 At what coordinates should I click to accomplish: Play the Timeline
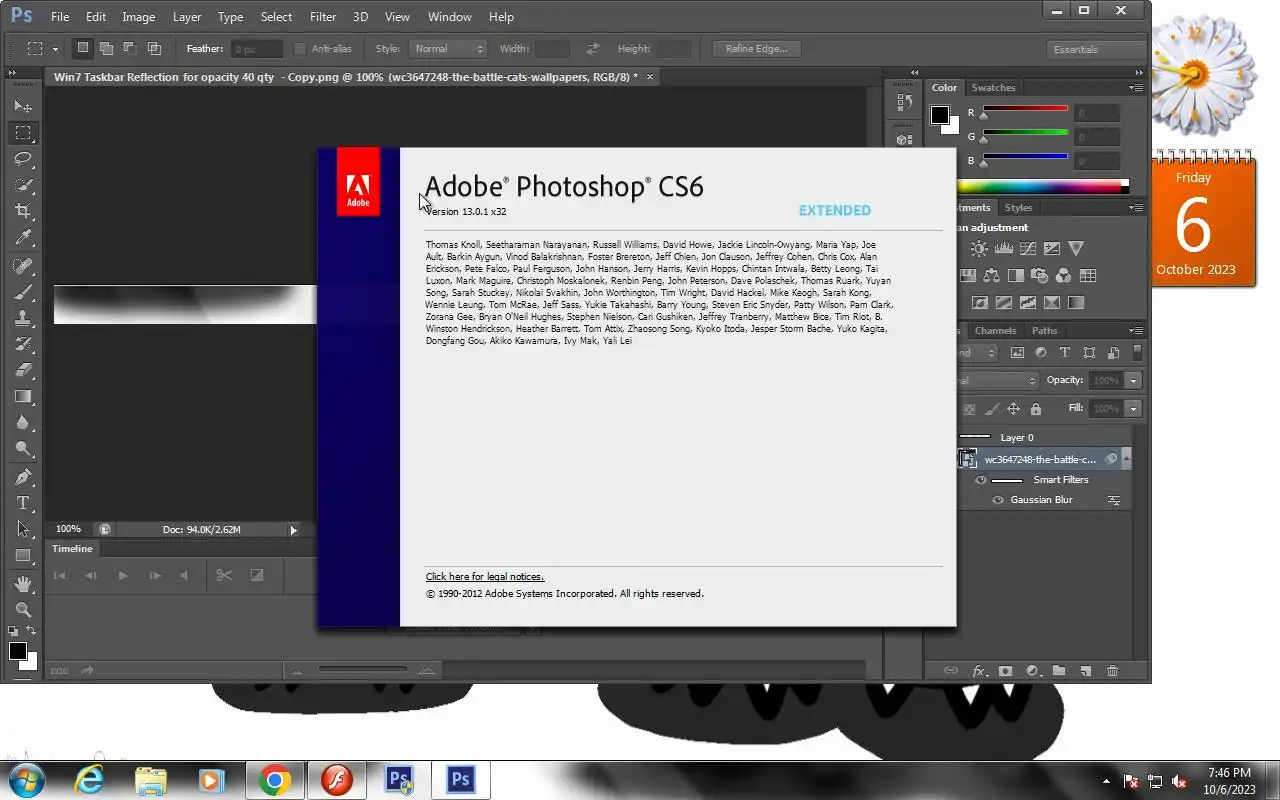point(123,575)
